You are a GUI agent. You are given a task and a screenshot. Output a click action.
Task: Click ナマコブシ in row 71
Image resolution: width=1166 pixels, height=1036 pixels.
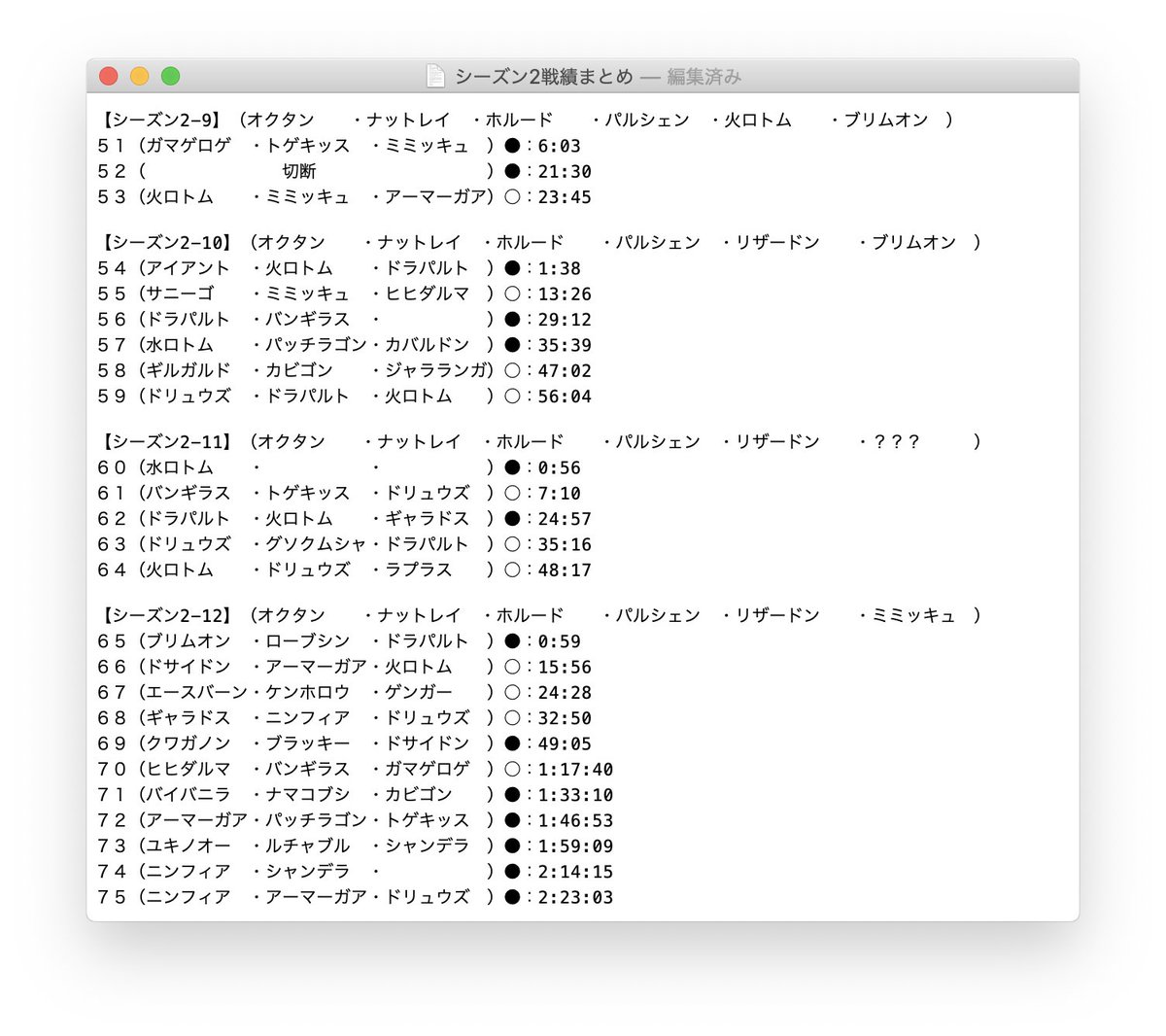(308, 794)
